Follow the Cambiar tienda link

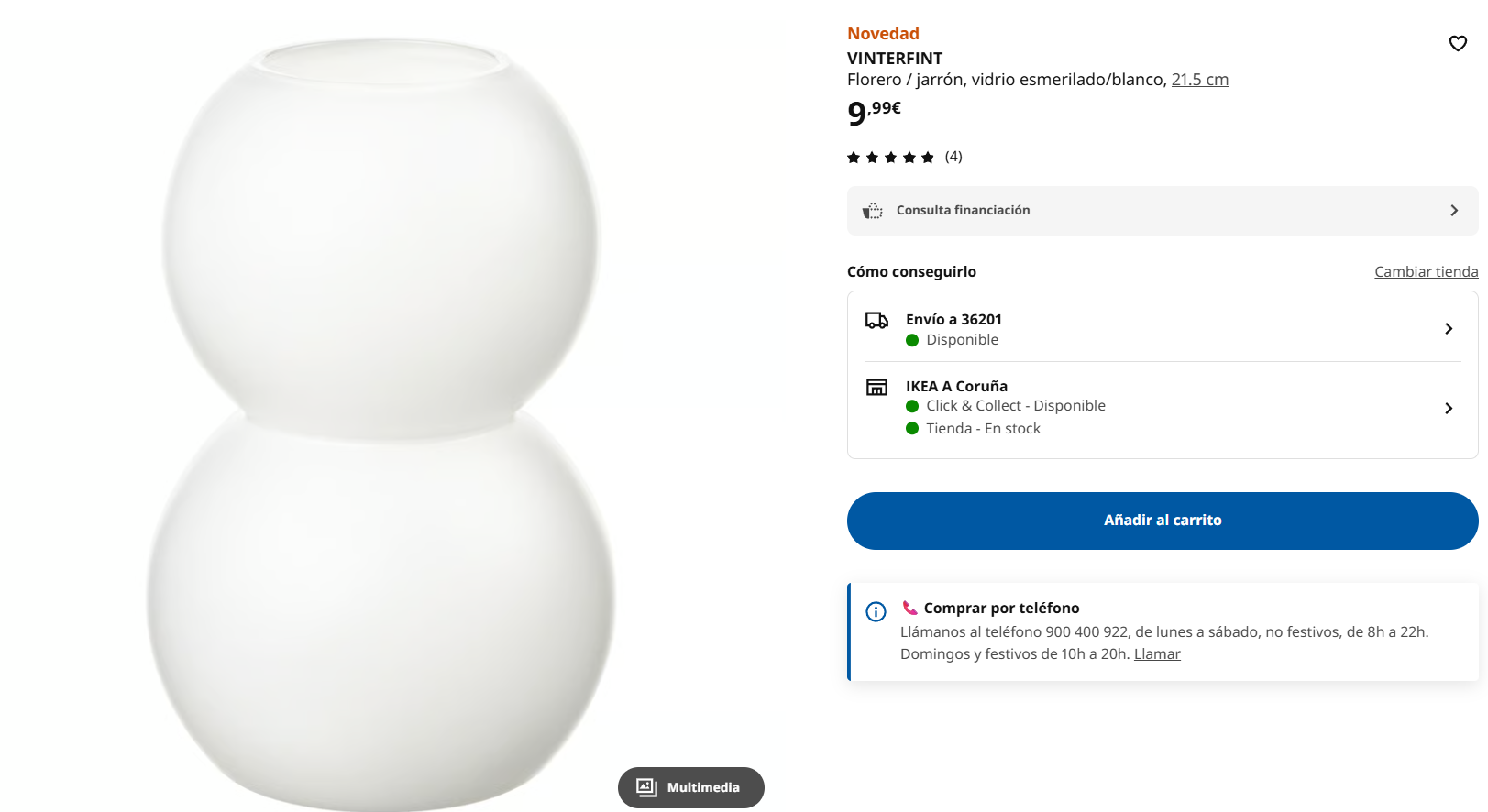[1427, 271]
